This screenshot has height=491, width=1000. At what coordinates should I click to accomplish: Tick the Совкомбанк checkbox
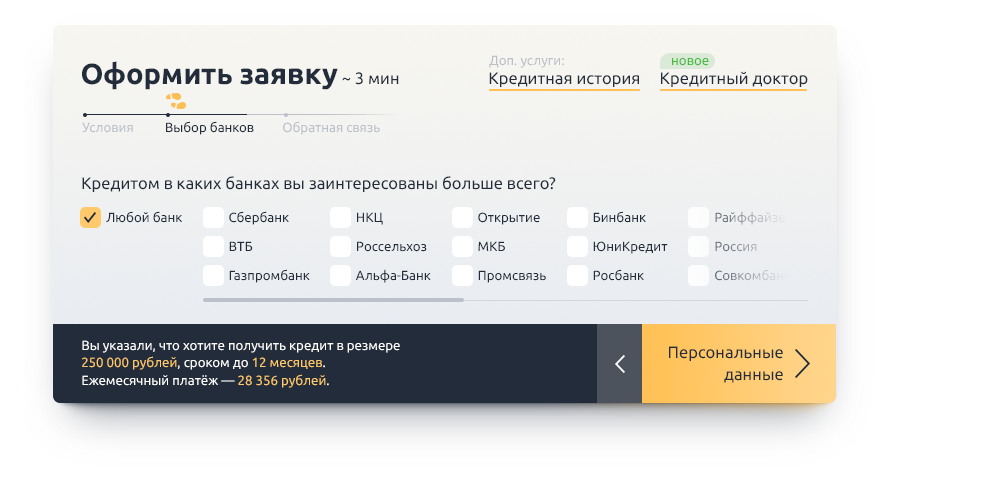coord(698,275)
